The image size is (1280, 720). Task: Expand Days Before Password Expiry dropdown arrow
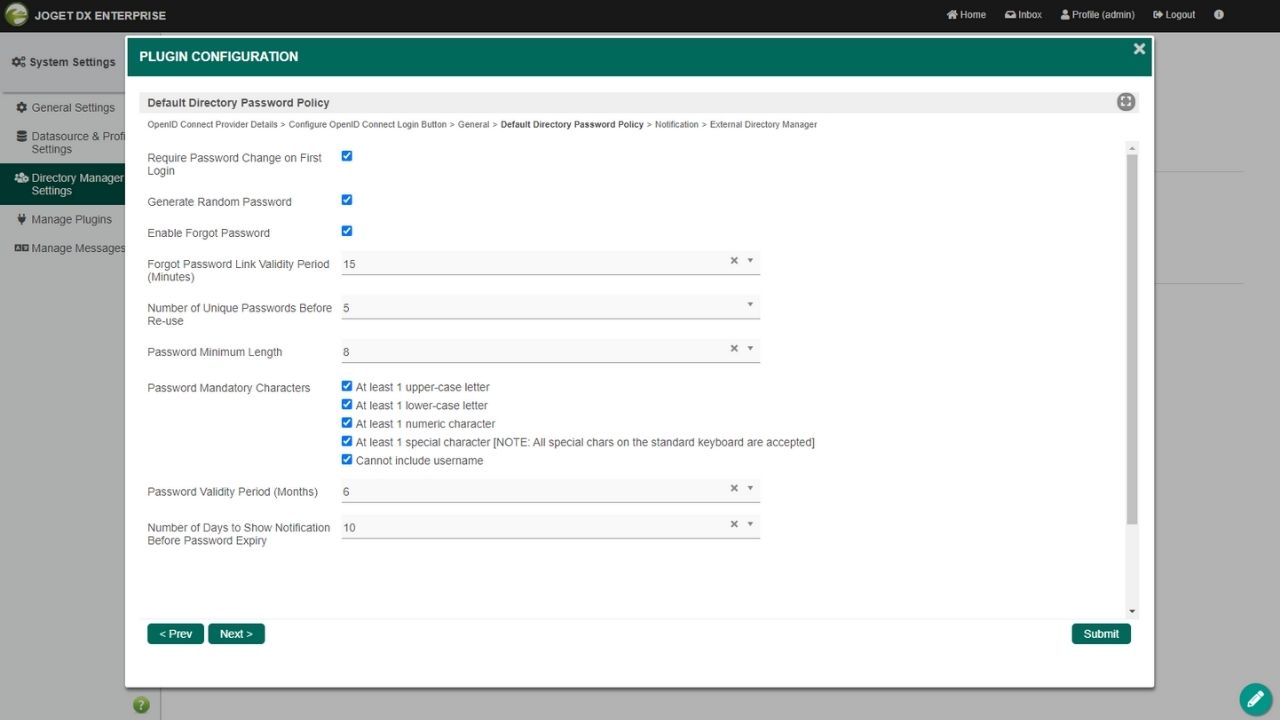(750, 524)
